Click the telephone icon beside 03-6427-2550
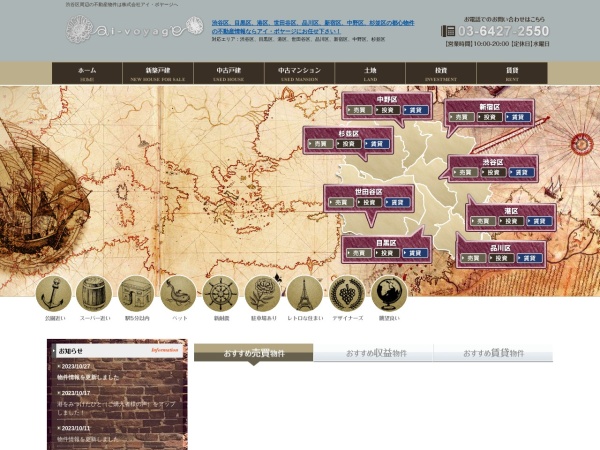Image resolution: width=600 pixels, height=450 pixels. [x=448, y=31]
